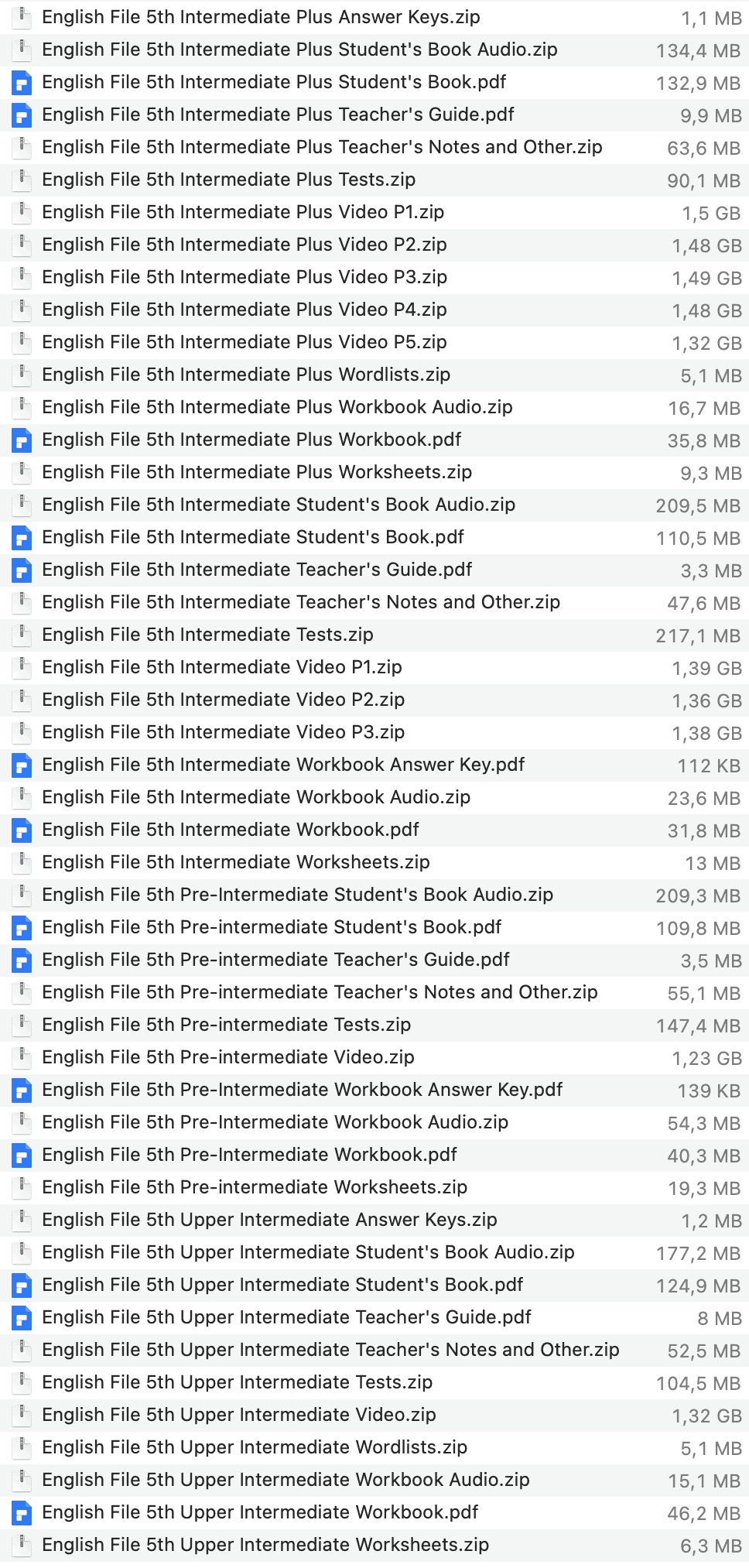The image size is (749, 1568).
Task: Click the PDF icon of Intermediate Plus Teacher's Guide.pdf
Action: (22, 115)
